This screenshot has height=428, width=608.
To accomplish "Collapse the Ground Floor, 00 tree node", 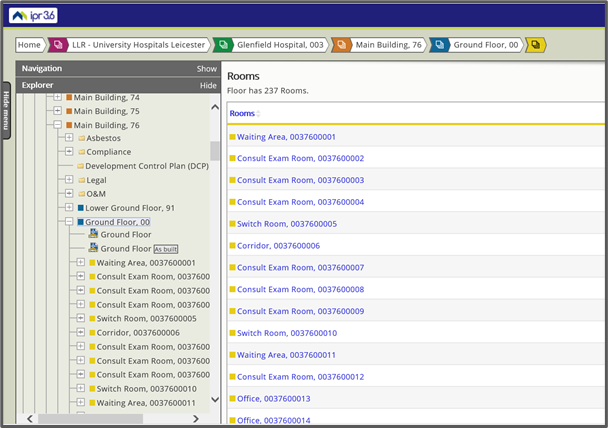I will [69, 222].
